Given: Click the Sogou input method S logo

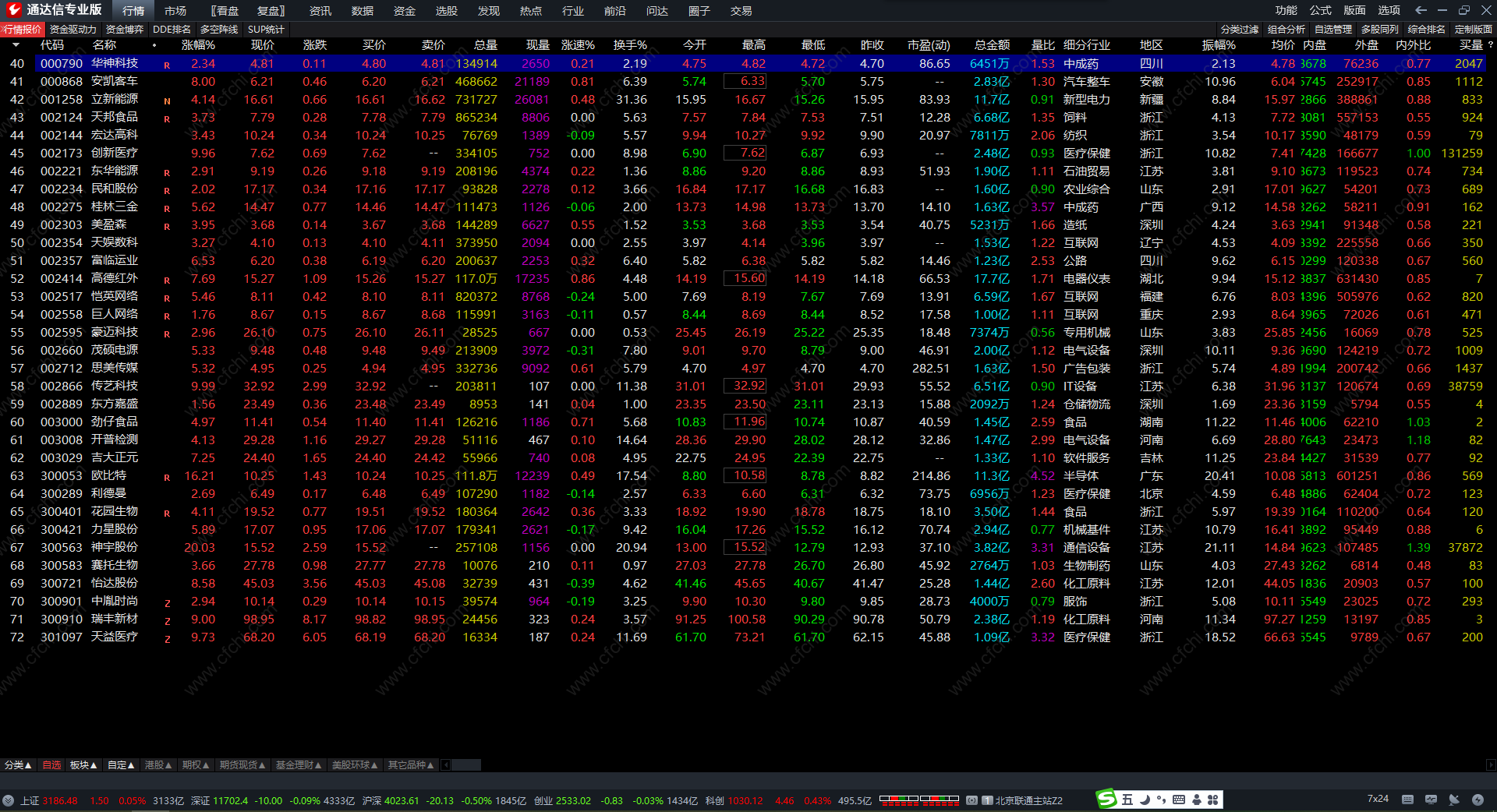Looking at the screenshot, I should pos(1106,800).
